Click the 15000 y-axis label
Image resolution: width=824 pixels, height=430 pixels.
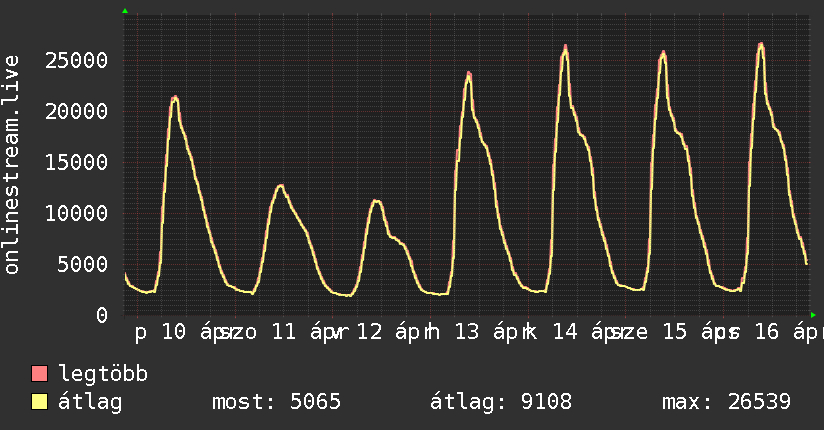tap(76, 162)
